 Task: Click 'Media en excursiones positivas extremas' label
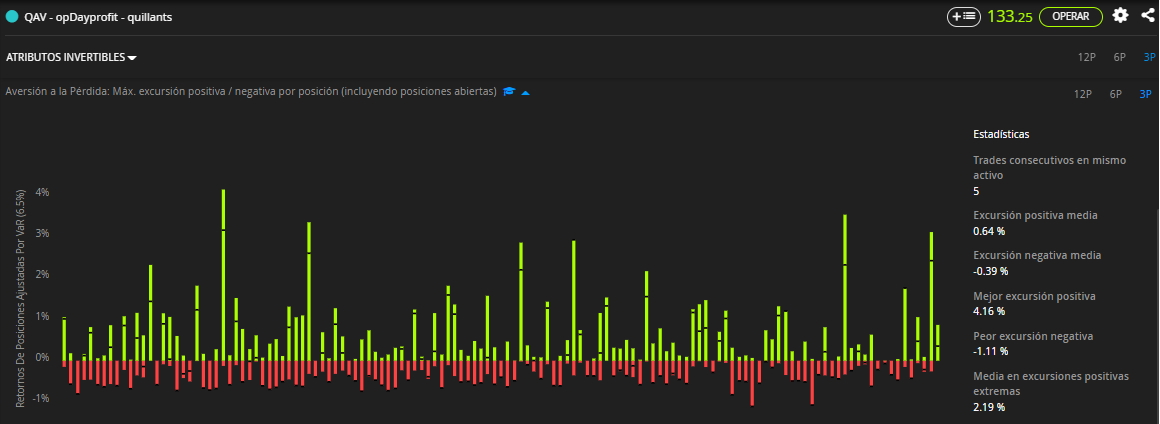click(x=1051, y=383)
